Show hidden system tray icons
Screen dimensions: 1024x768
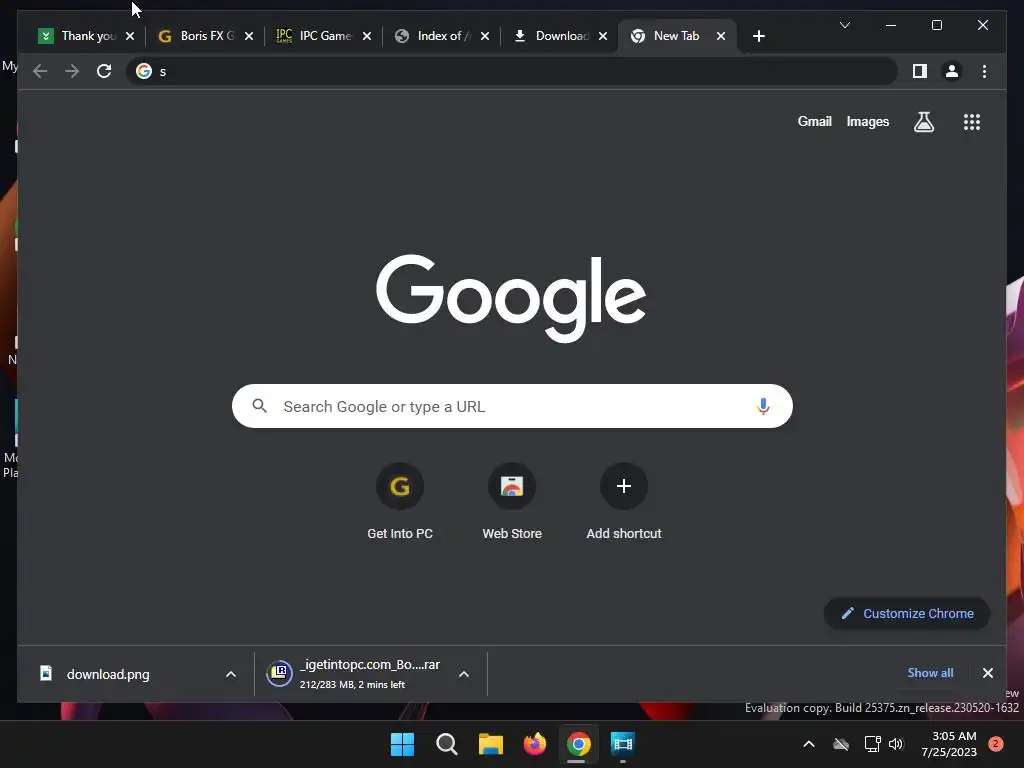[x=808, y=744]
